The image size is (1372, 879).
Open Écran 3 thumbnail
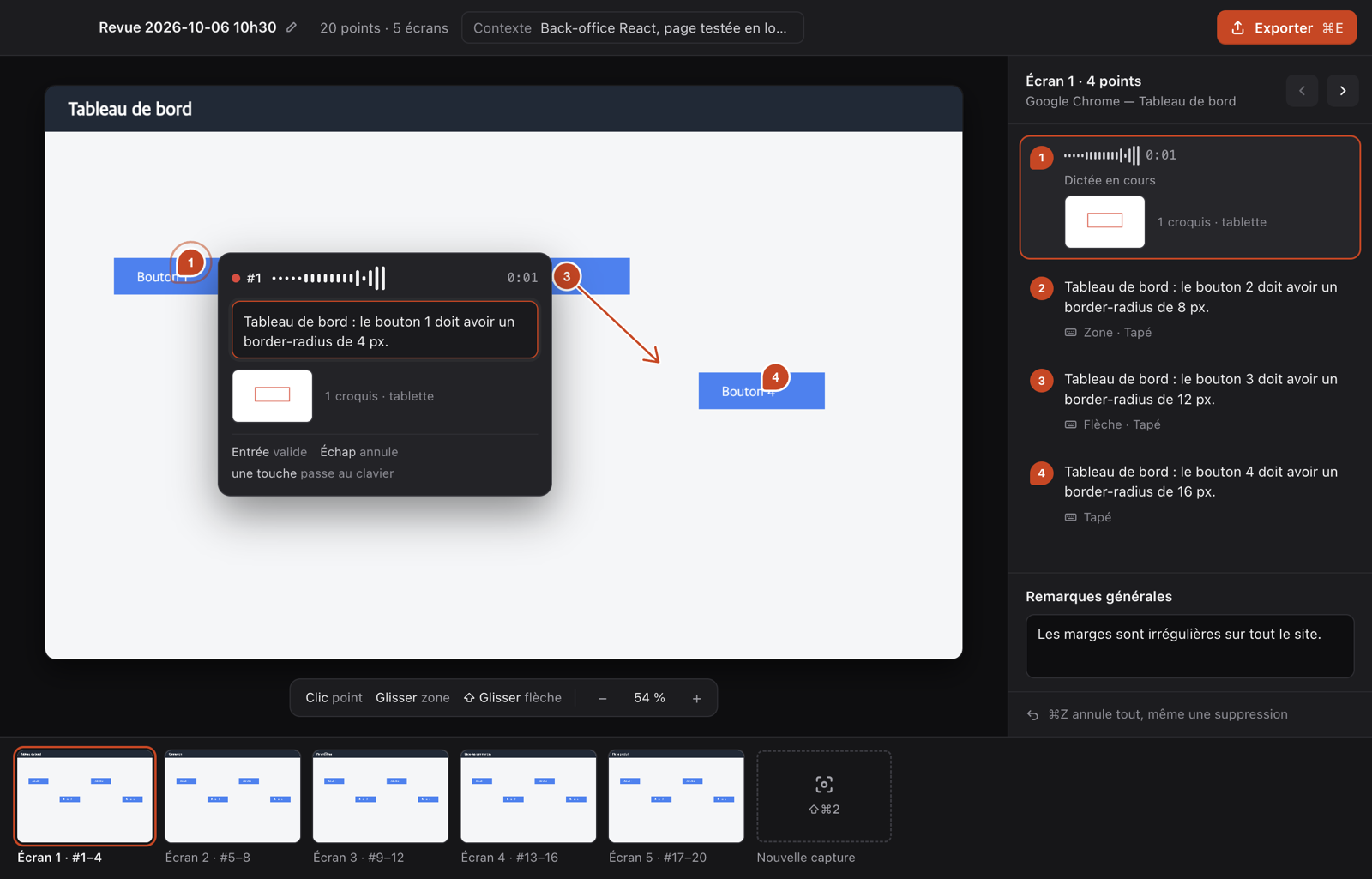coord(381,796)
